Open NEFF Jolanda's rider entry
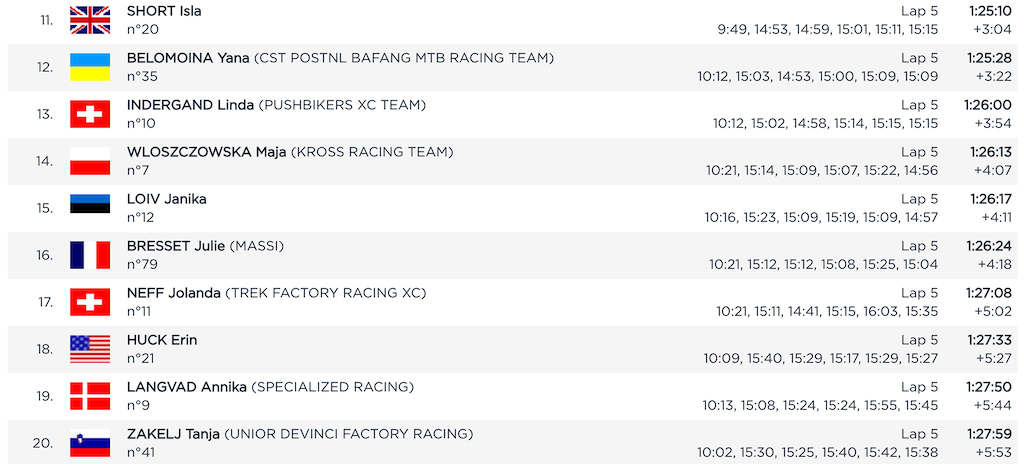 [x=173, y=293]
